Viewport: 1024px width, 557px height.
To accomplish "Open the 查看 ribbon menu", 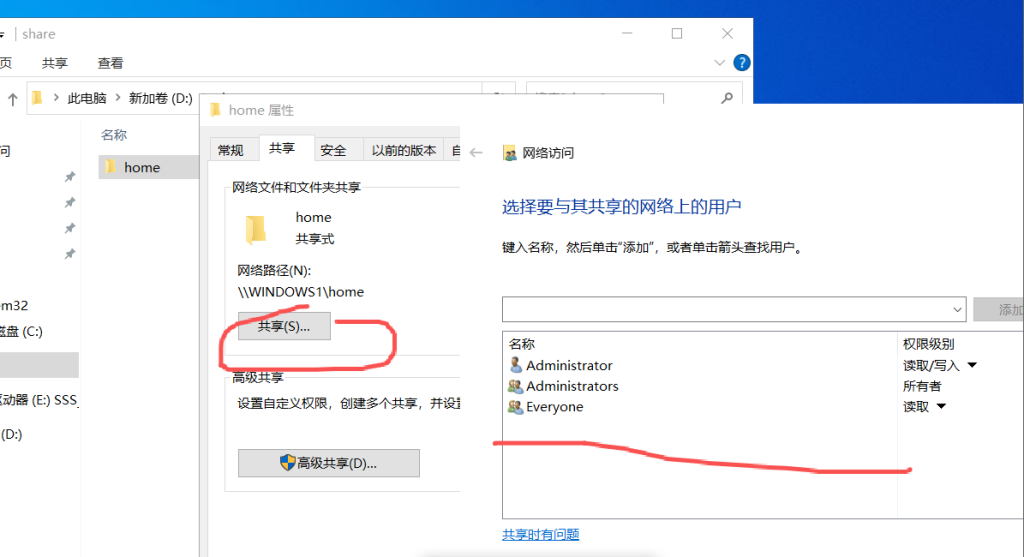I will click(x=110, y=63).
